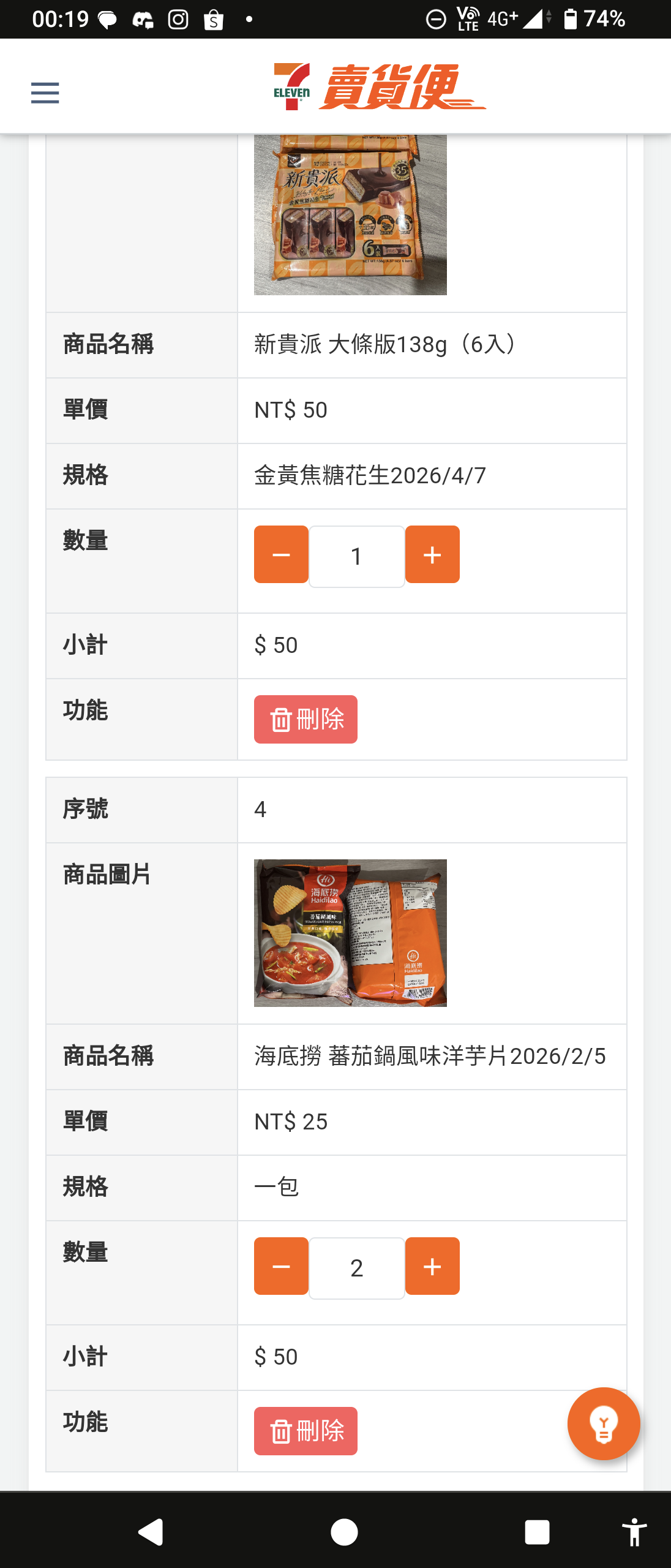The width and height of the screenshot is (671, 1568).
Task: Tap the Instagram notification icon
Action: pos(178,20)
